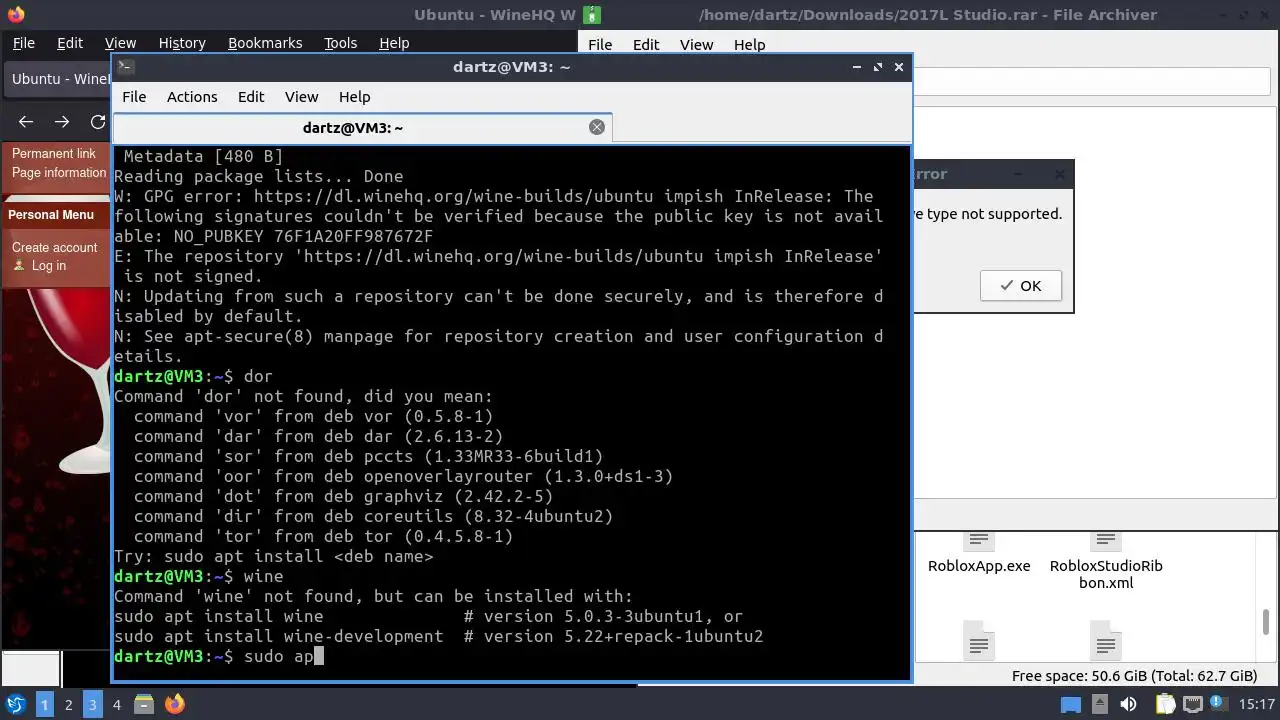The height and width of the screenshot is (720, 1280).
Task: Open the terminal Actions menu
Action: pos(192,97)
